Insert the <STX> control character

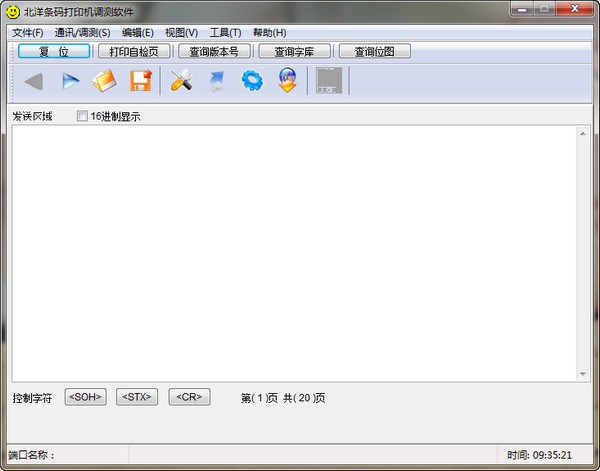pos(137,397)
